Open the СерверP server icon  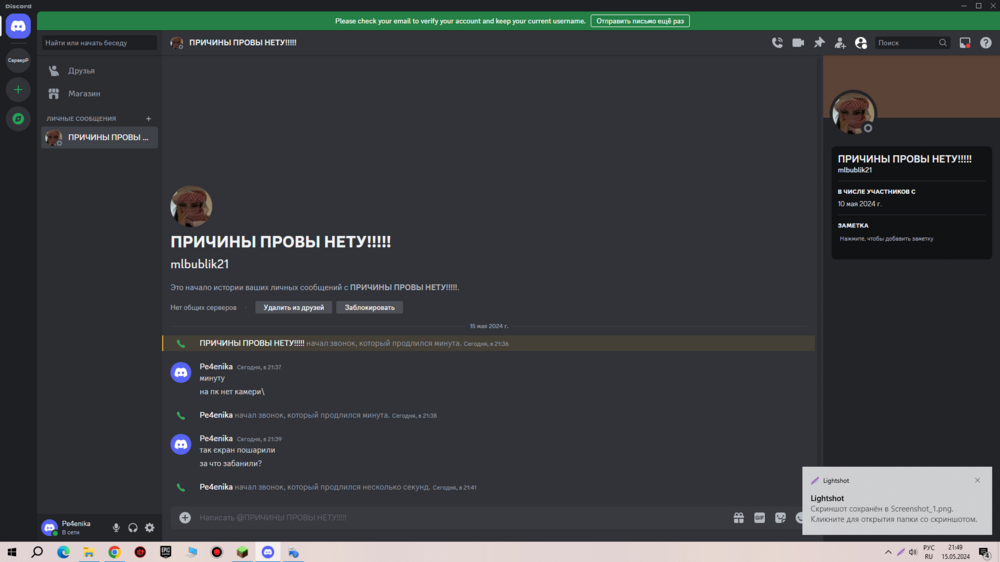(x=18, y=60)
